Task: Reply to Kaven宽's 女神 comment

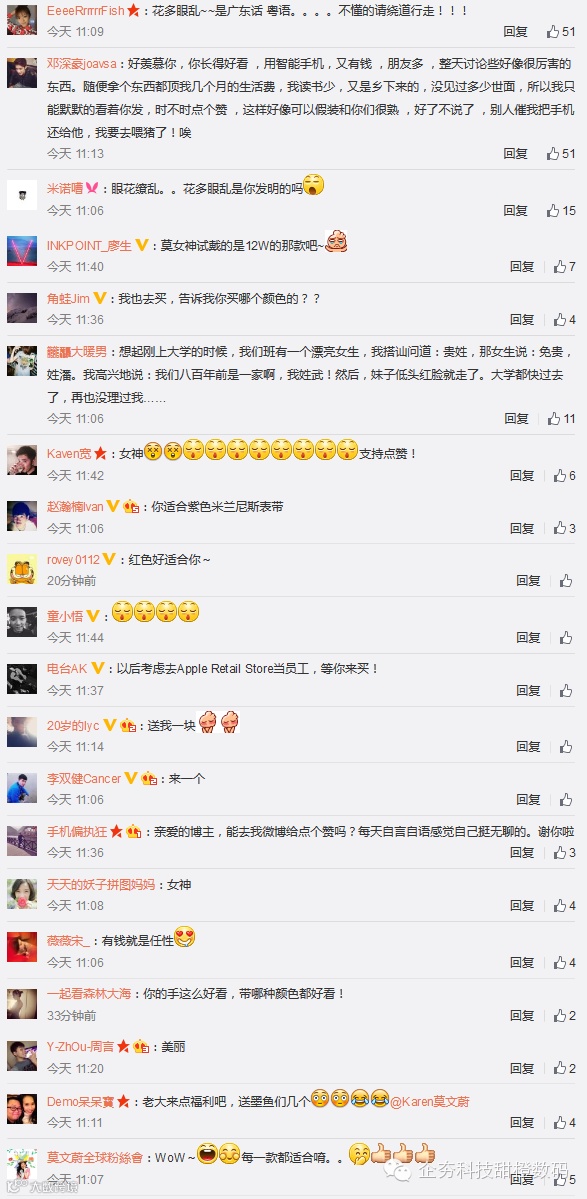Action: tap(523, 476)
